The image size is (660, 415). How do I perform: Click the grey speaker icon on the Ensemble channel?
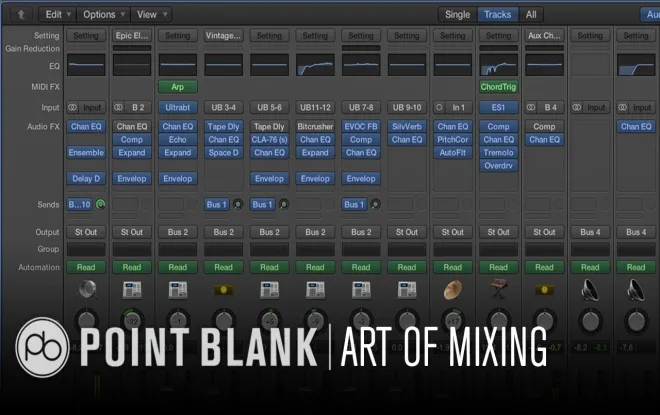(86, 290)
